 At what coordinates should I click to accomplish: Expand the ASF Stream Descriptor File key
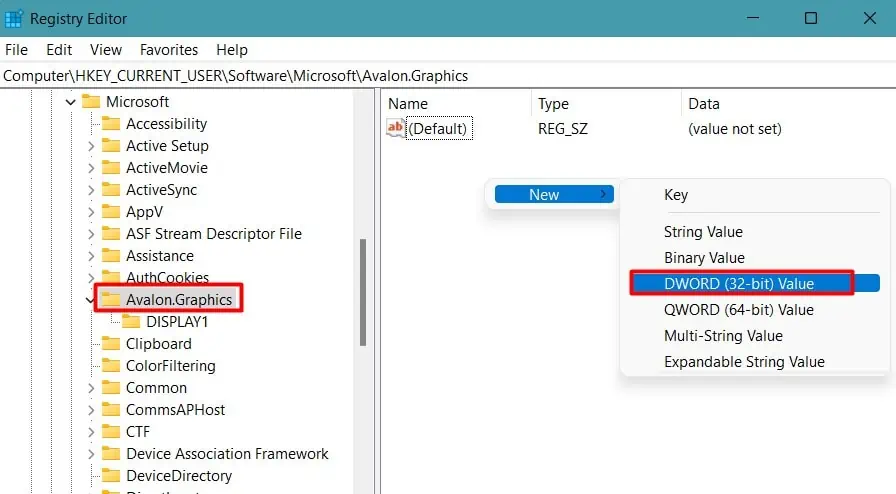[91, 234]
